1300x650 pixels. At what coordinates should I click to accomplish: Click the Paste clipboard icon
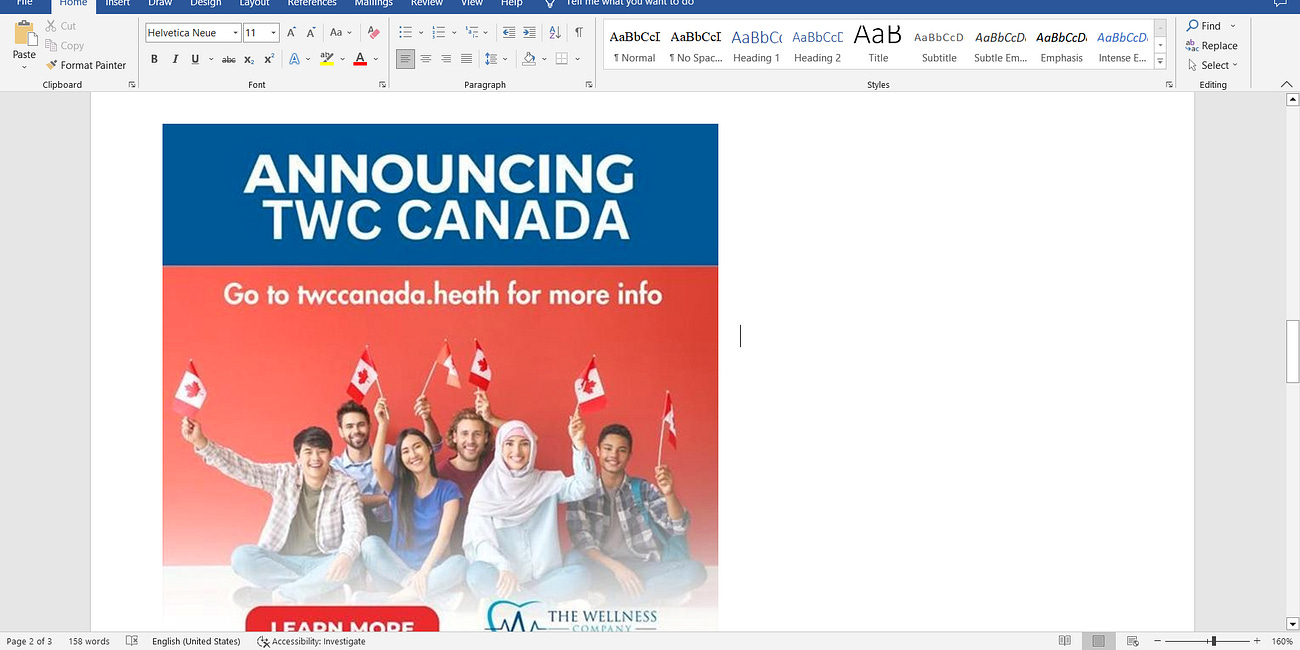[x=24, y=34]
